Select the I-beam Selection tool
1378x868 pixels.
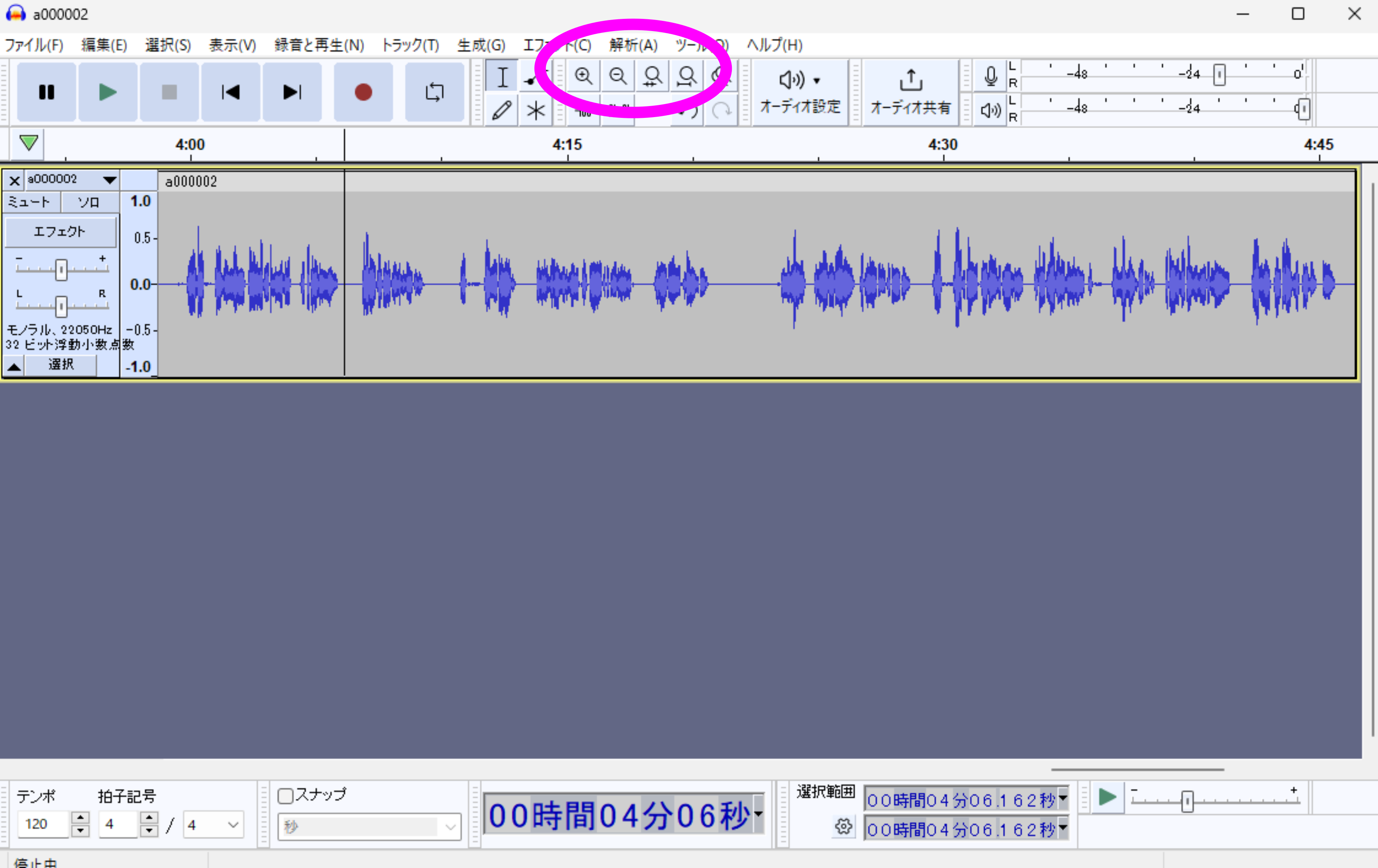click(x=502, y=77)
